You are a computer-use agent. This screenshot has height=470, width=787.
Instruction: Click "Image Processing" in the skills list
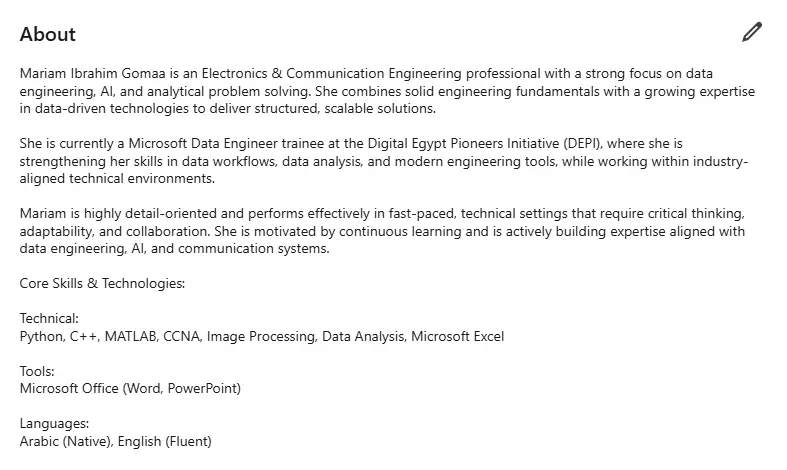(x=260, y=336)
